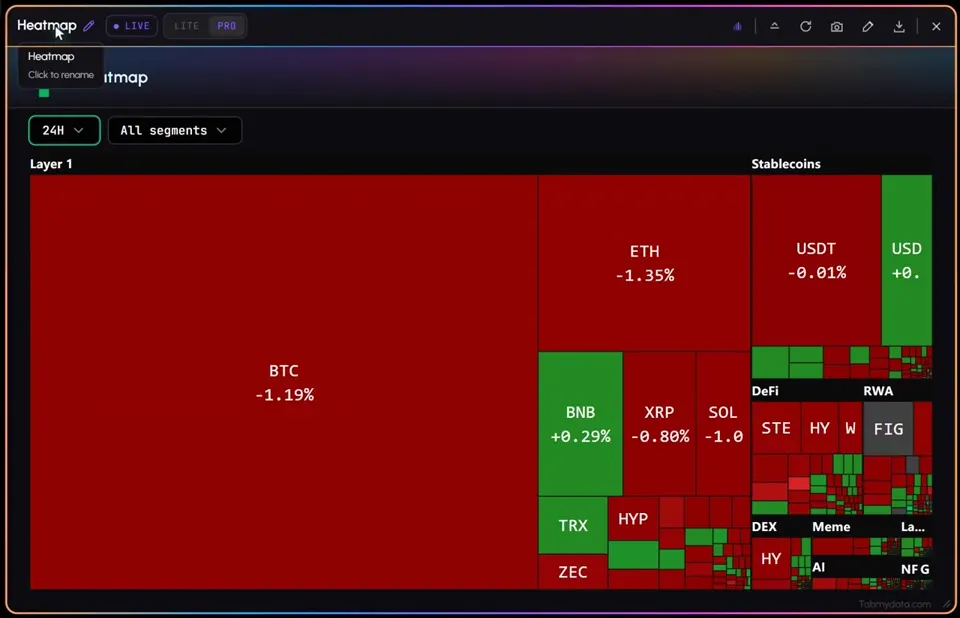
Task: Take a snapshot with the camera icon
Action: click(x=836, y=26)
